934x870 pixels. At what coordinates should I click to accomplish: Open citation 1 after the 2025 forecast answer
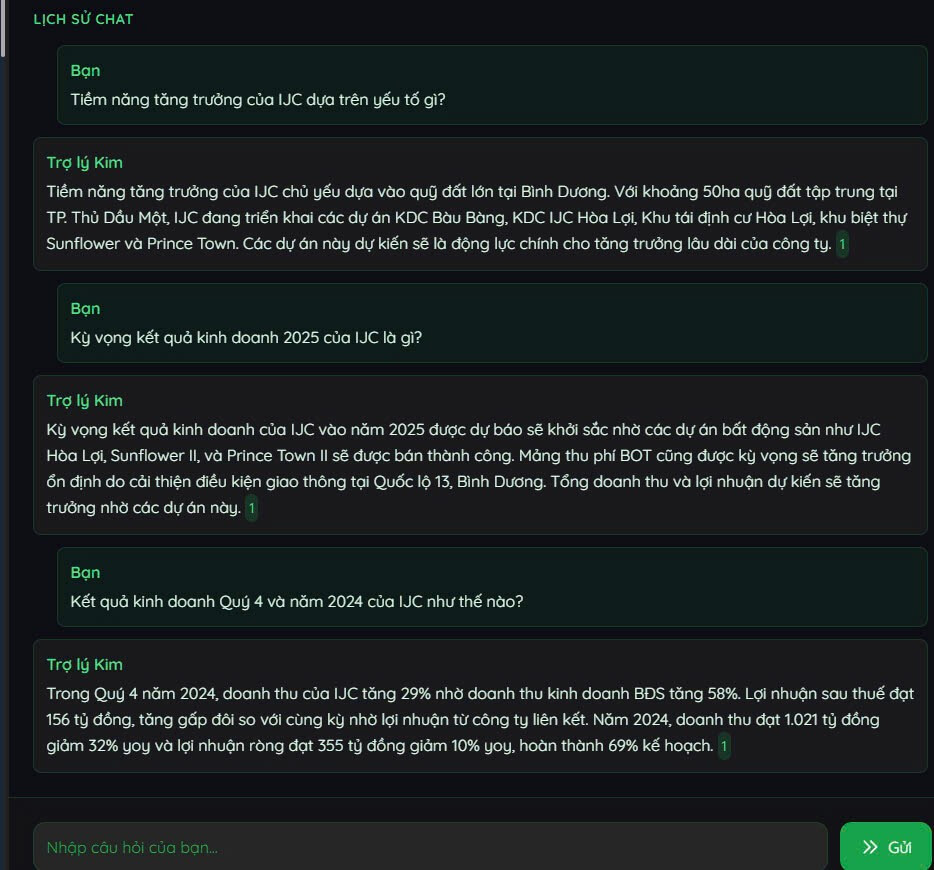pos(252,509)
